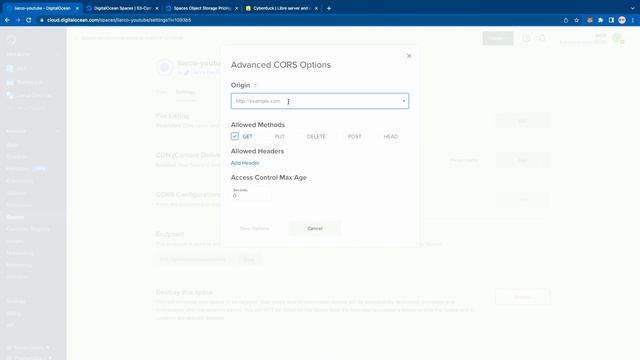Click the Copy button beside the endpoint
Image resolution: width=640 pixels, height=360 pixels.
point(249,259)
